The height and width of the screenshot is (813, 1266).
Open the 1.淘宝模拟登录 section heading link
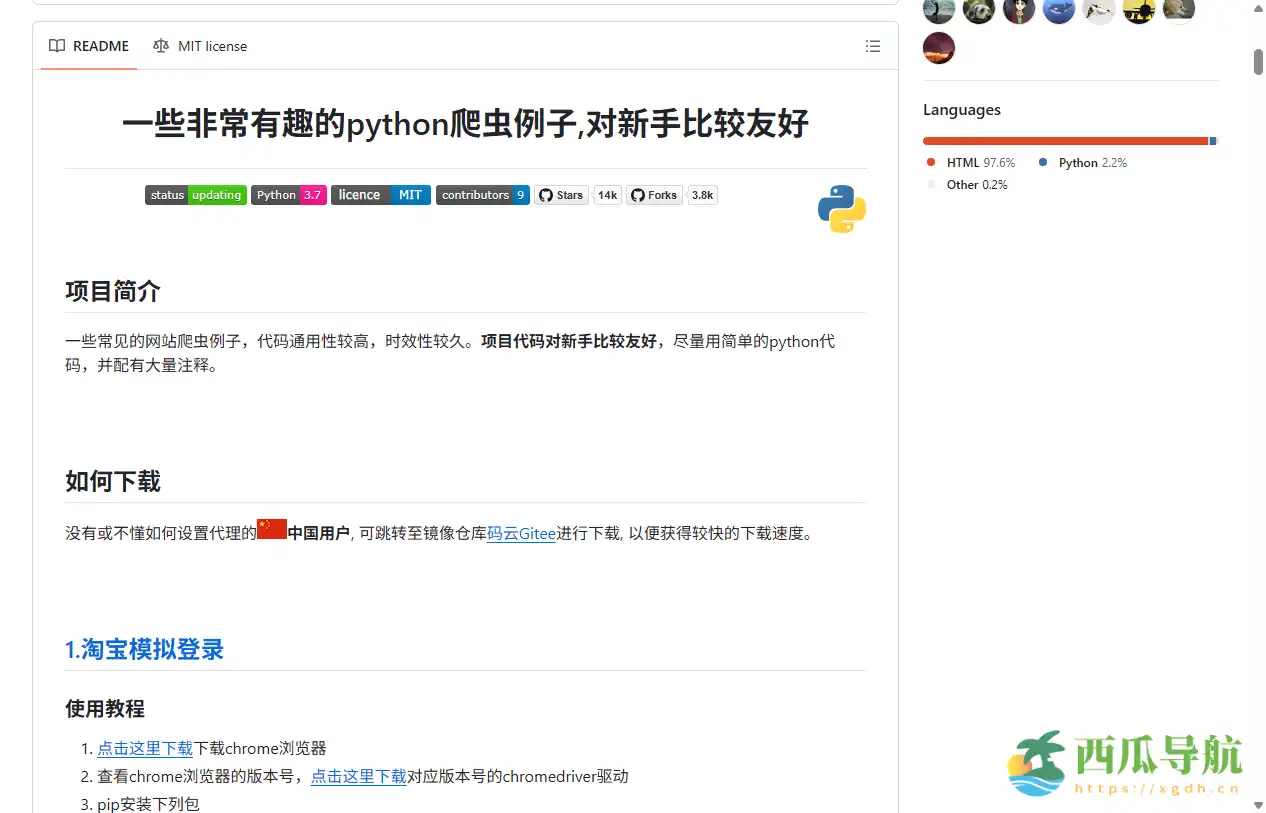[144, 649]
